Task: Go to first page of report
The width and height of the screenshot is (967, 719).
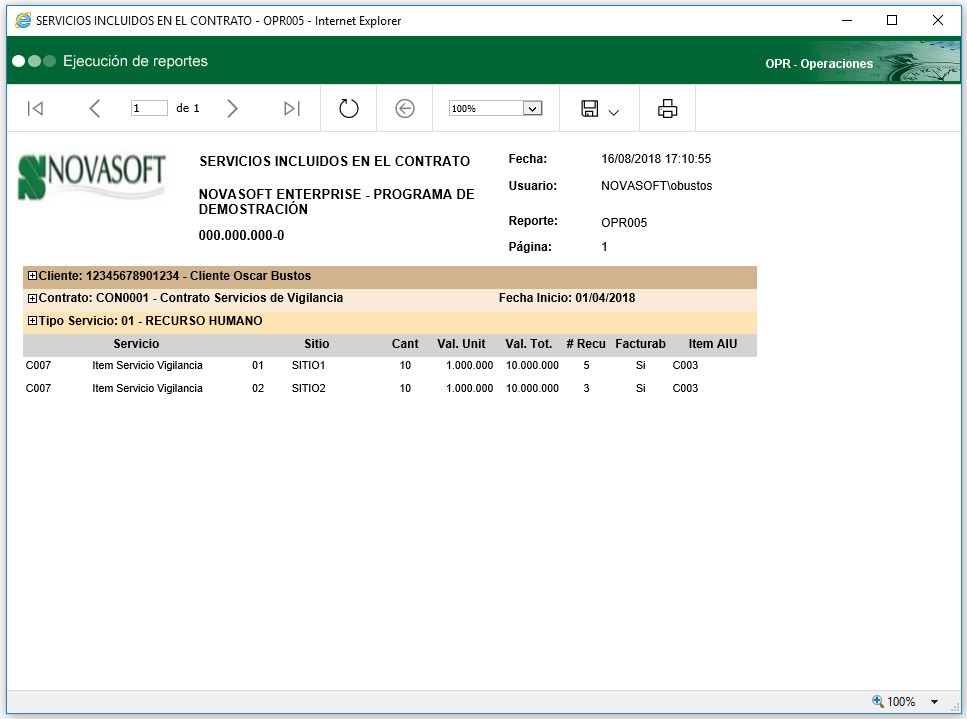Action: (x=35, y=109)
